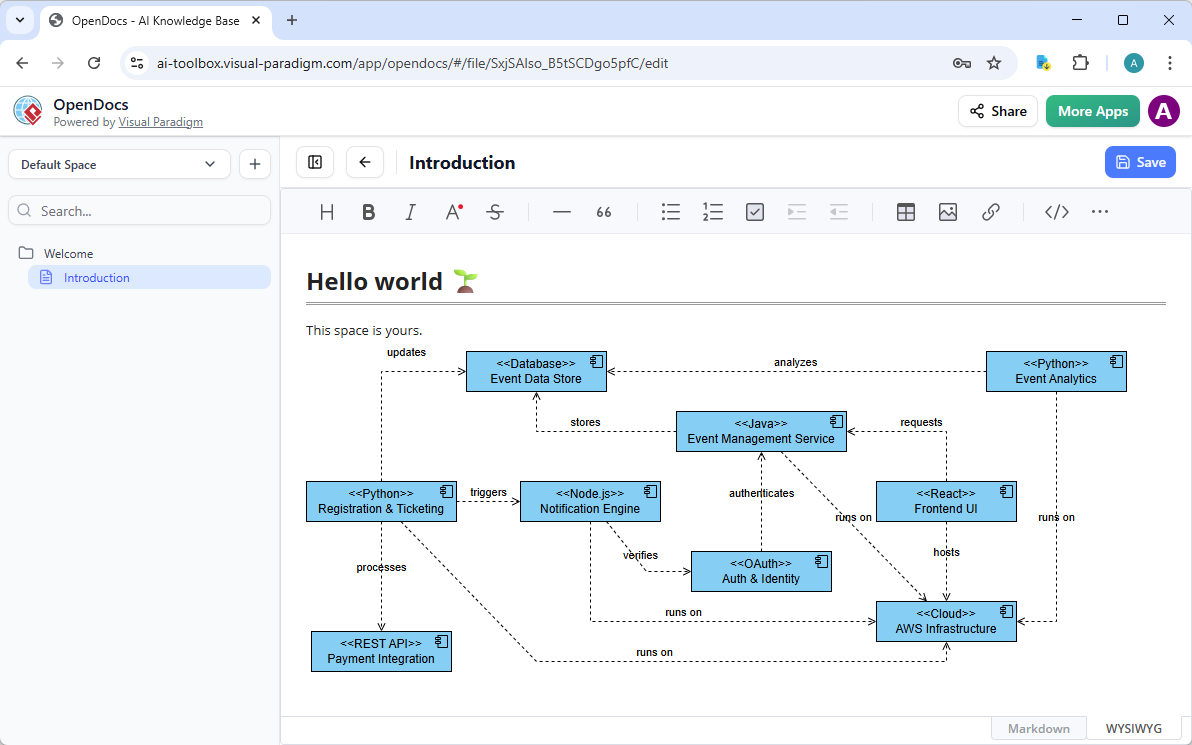
Task: Toggle italic formatting
Action: pyautogui.click(x=410, y=211)
